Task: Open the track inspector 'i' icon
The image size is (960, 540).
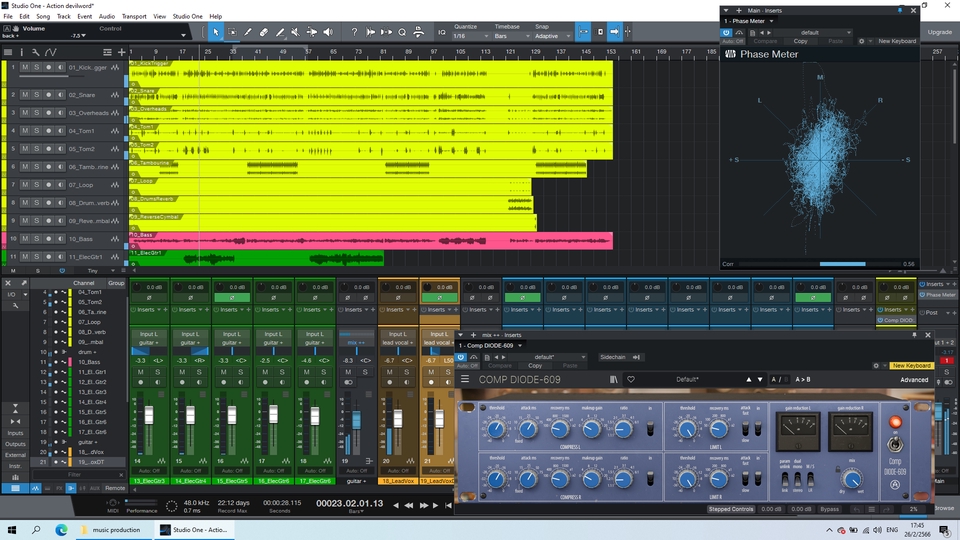Action: click(x=21, y=52)
